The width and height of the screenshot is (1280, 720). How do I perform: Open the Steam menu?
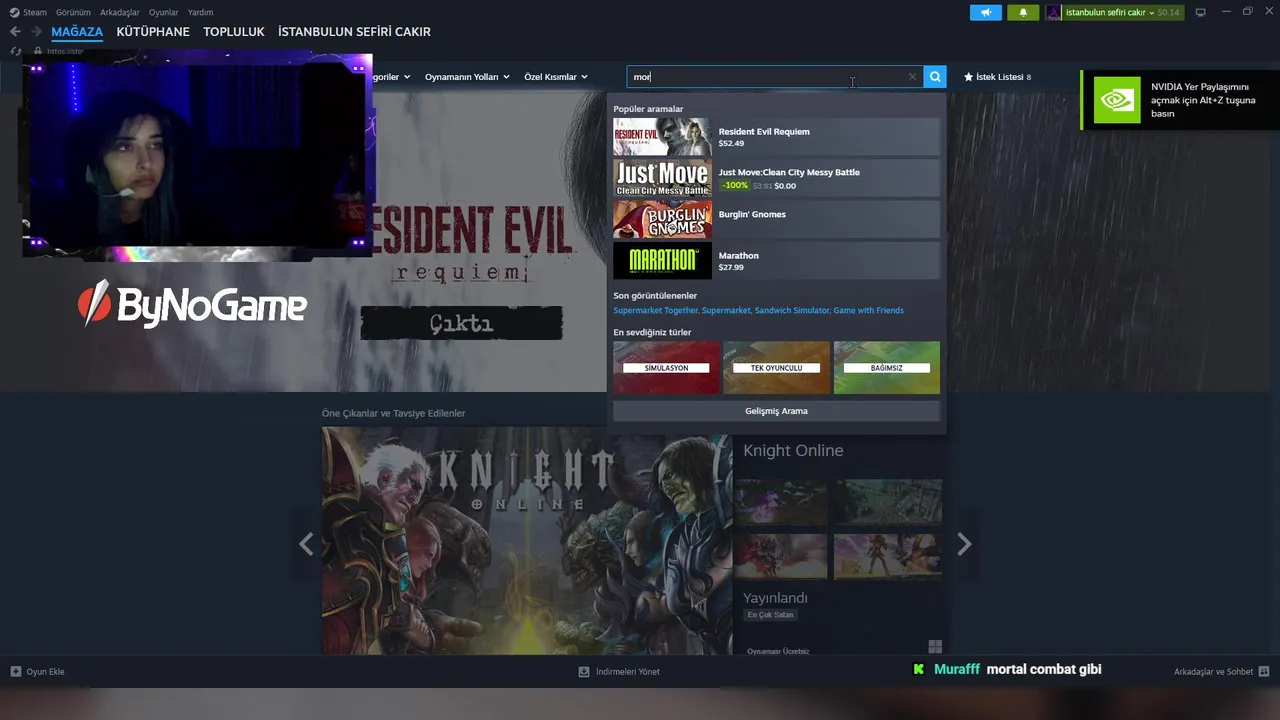click(35, 12)
